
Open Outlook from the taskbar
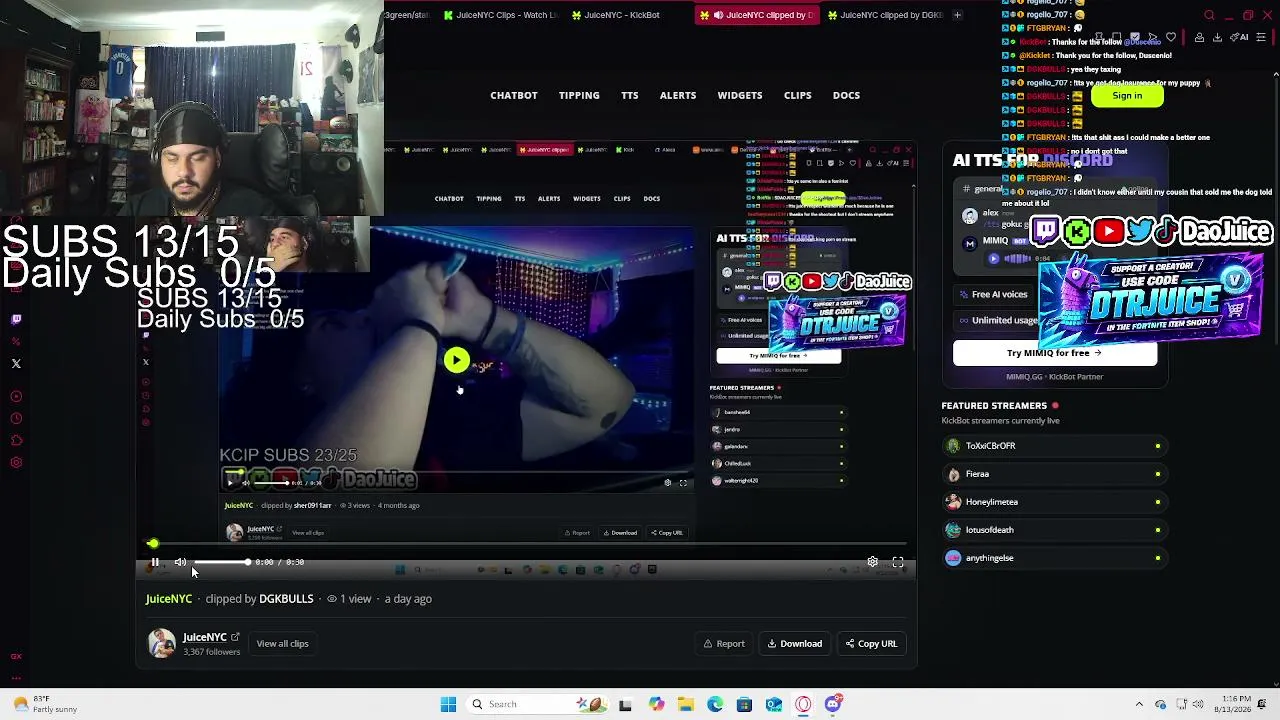coord(774,704)
